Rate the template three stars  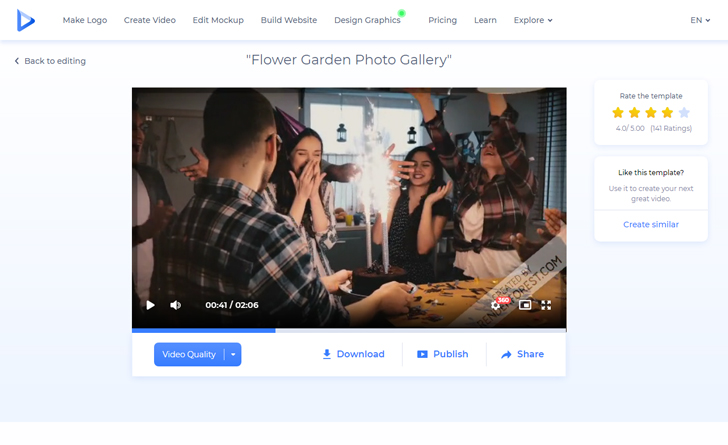(651, 112)
